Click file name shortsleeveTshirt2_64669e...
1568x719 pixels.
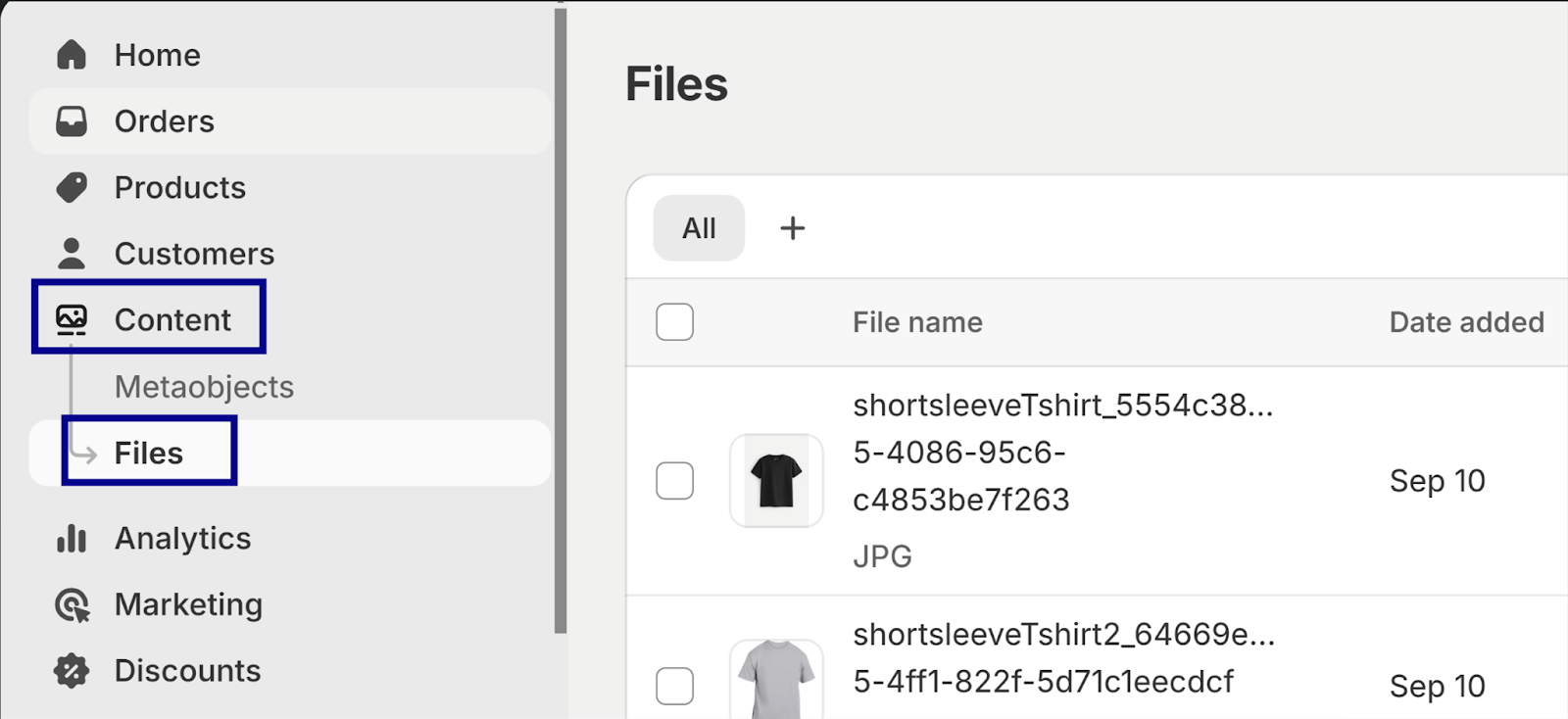(x=1064, y=658)
